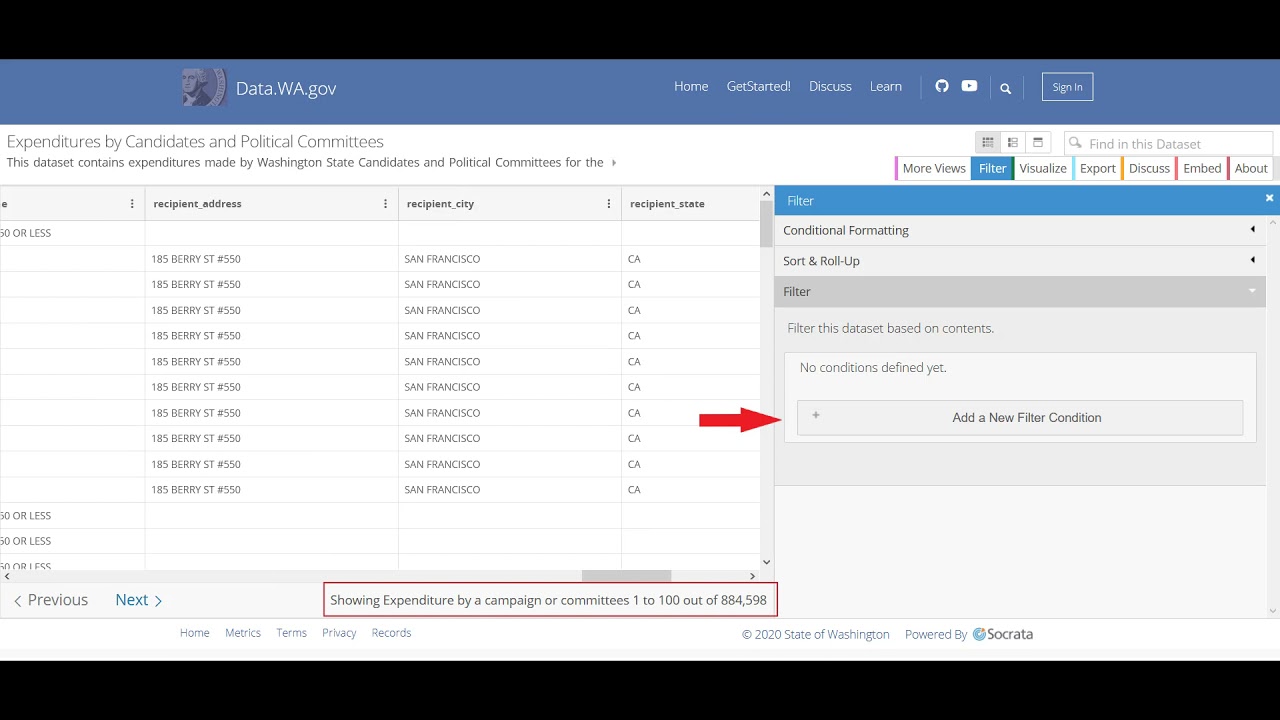1280x720 pixels.
Task: Click the table horizontal scrollbar thumb
Action: point(626,576)
